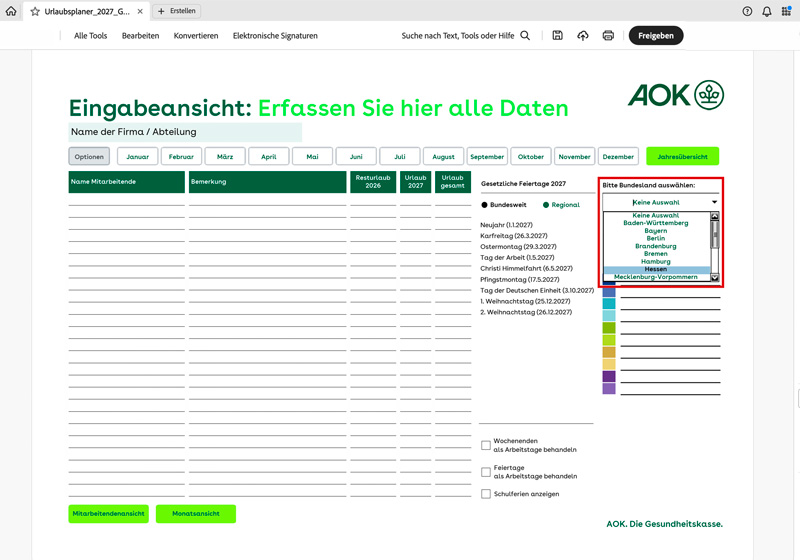Open the Elektronische Signaturen menu

275,36
